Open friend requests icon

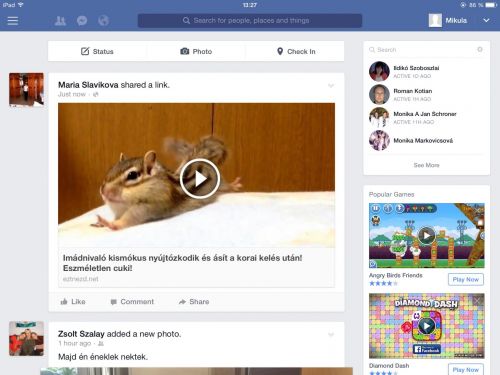click(x=60, y=21)
